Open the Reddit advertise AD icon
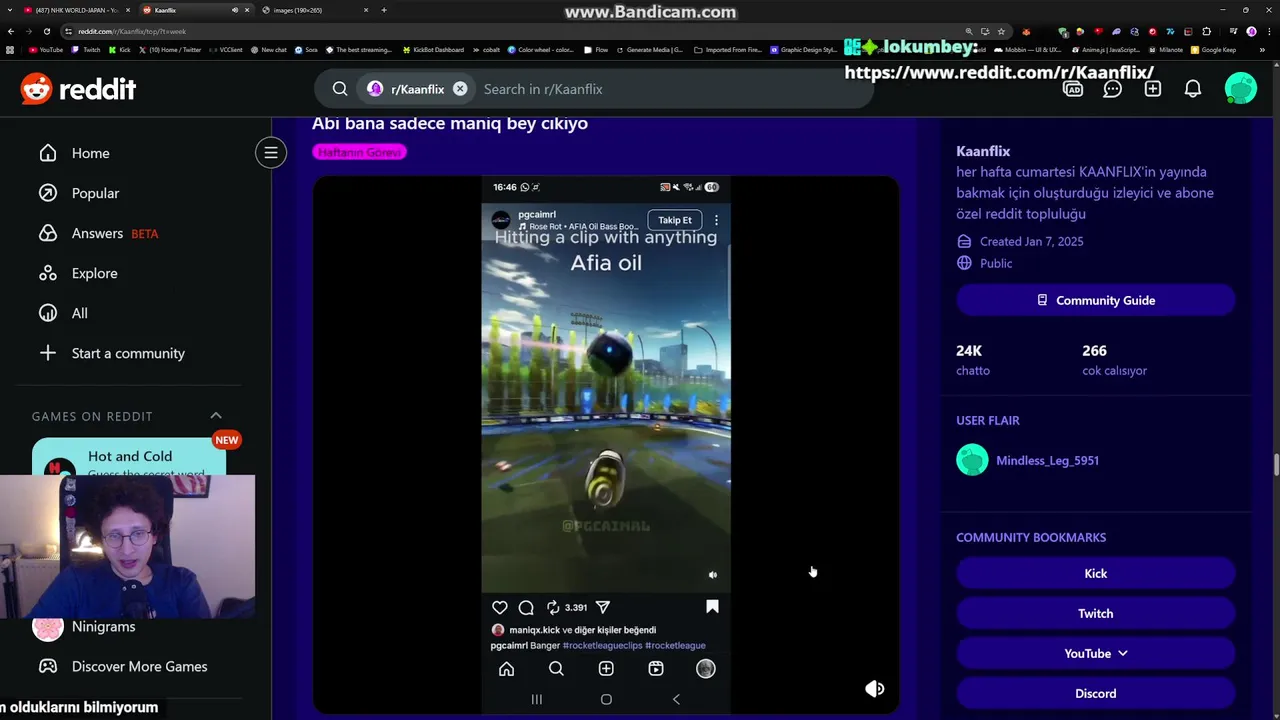 coord(1073,89)
